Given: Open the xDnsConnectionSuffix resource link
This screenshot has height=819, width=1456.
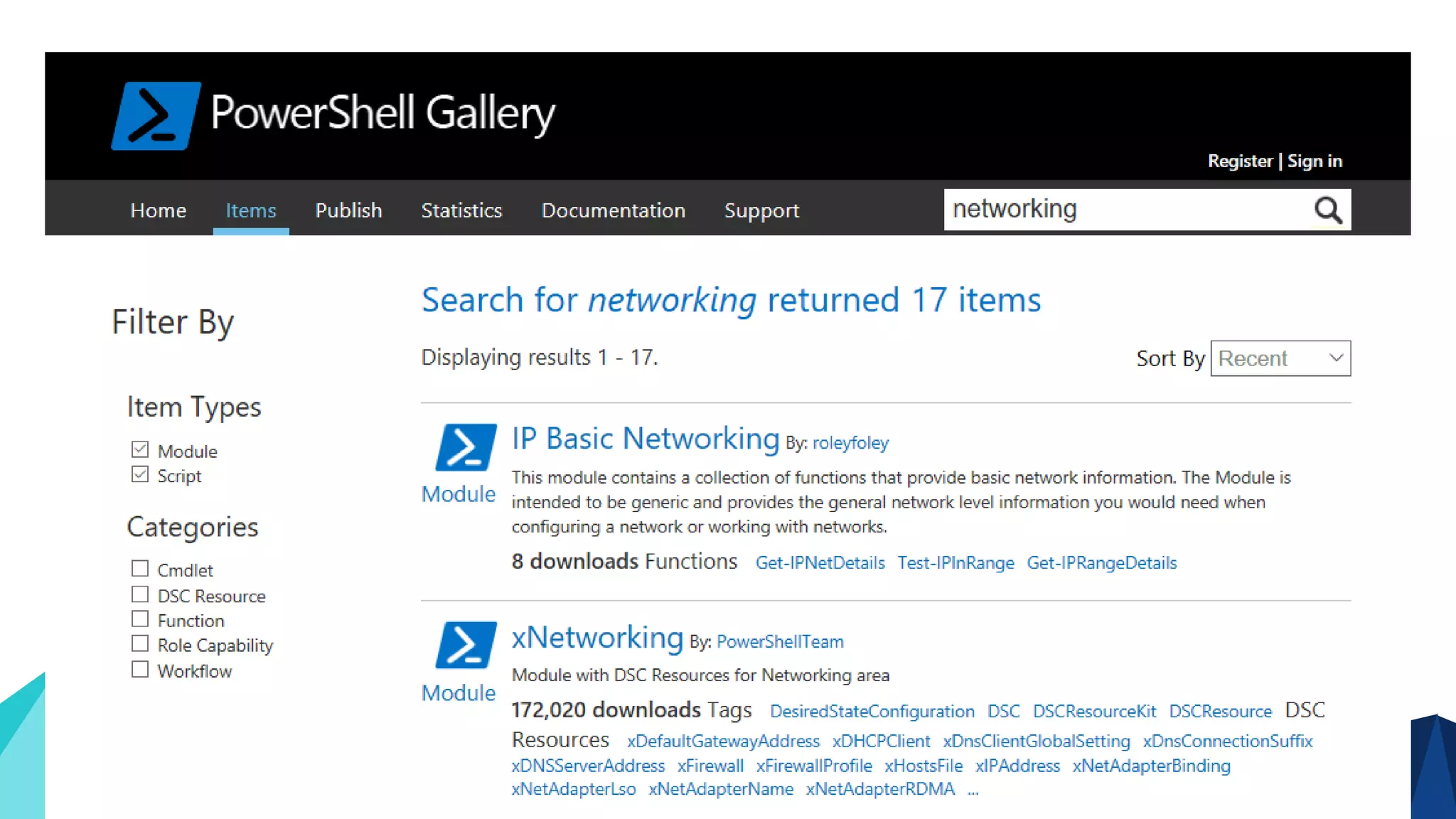Looking at the screenshot, I should 1228,742.
